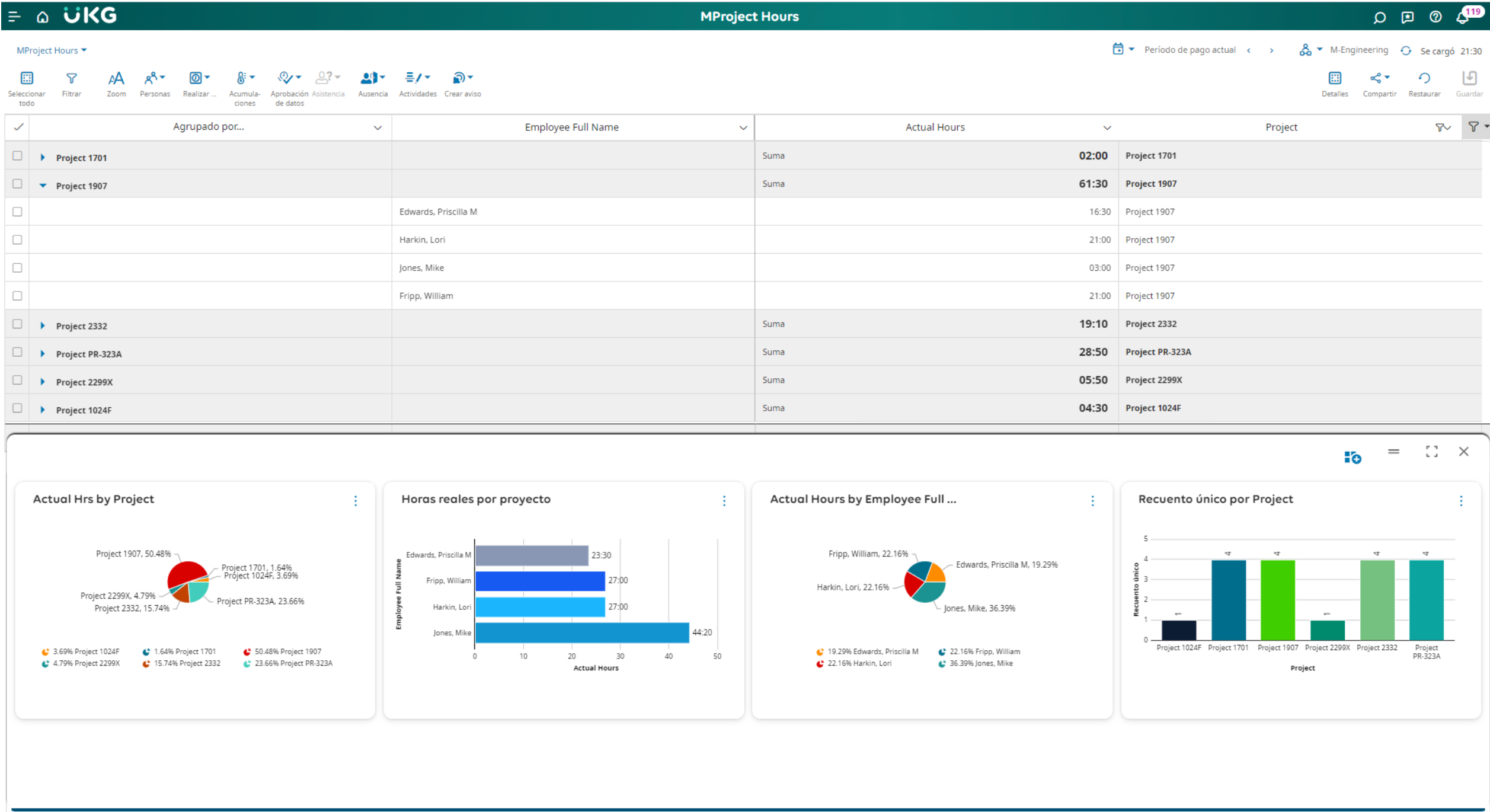Open the Agrupado por dropdown

click(x=378, y=128)
